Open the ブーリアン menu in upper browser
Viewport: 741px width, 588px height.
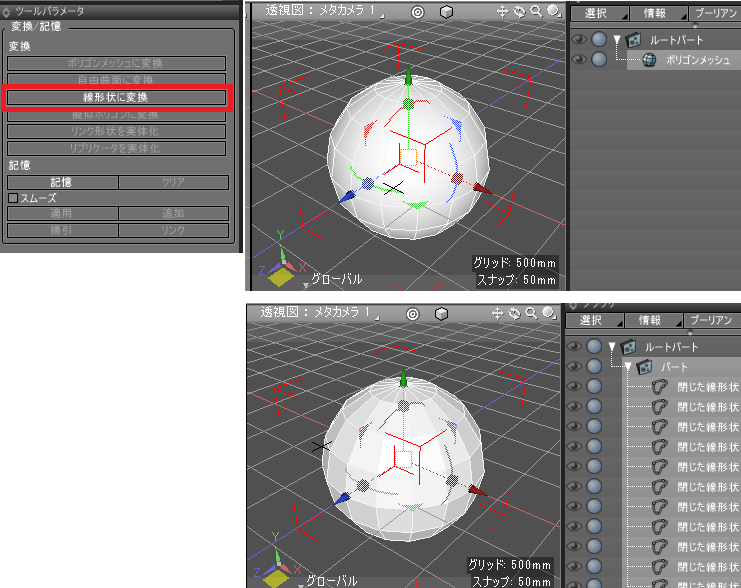point(715,13)
